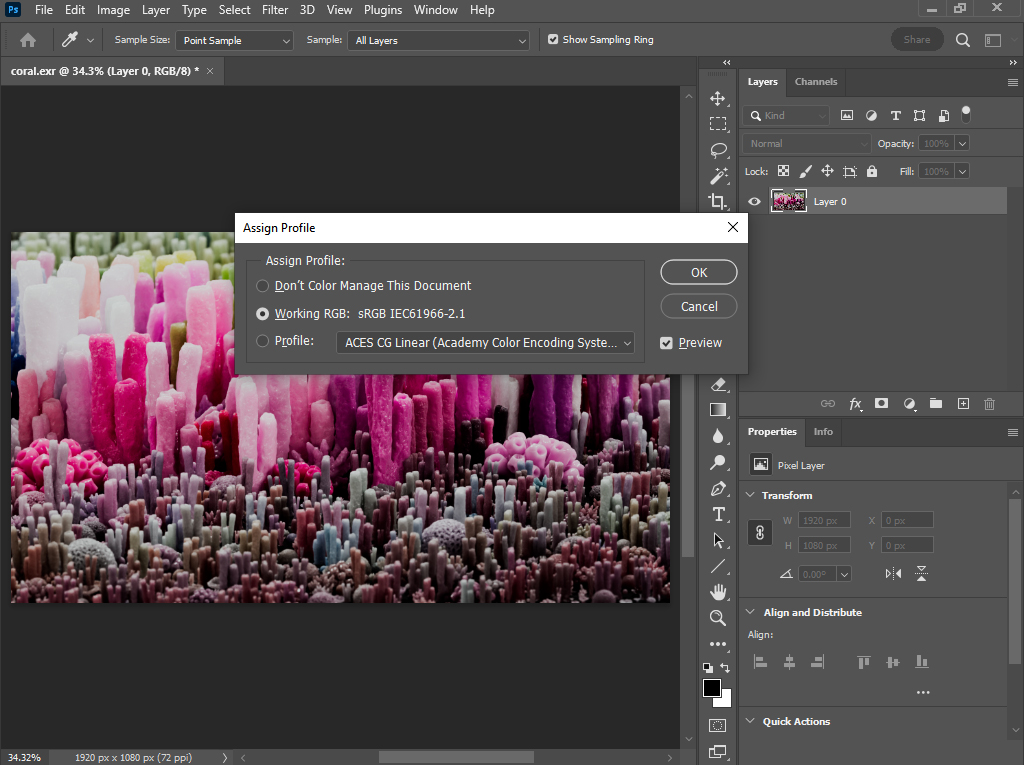Image resolution: width=1024 pixels, height=765 pixels.
Task: Open the Filter menu
Action: click(x=274, y=10)
